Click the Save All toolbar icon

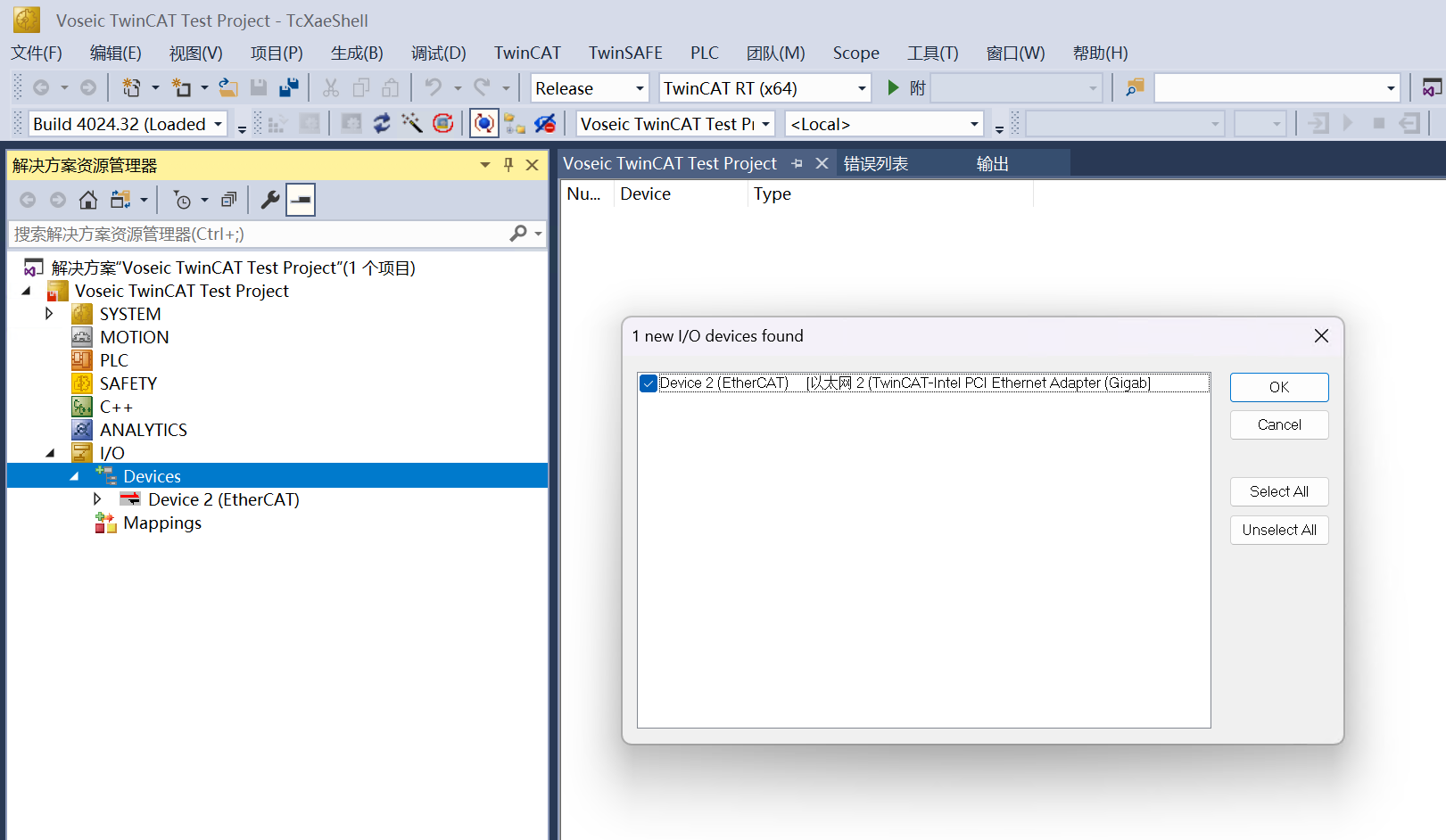pyautogui.click(x=289, y=87)
